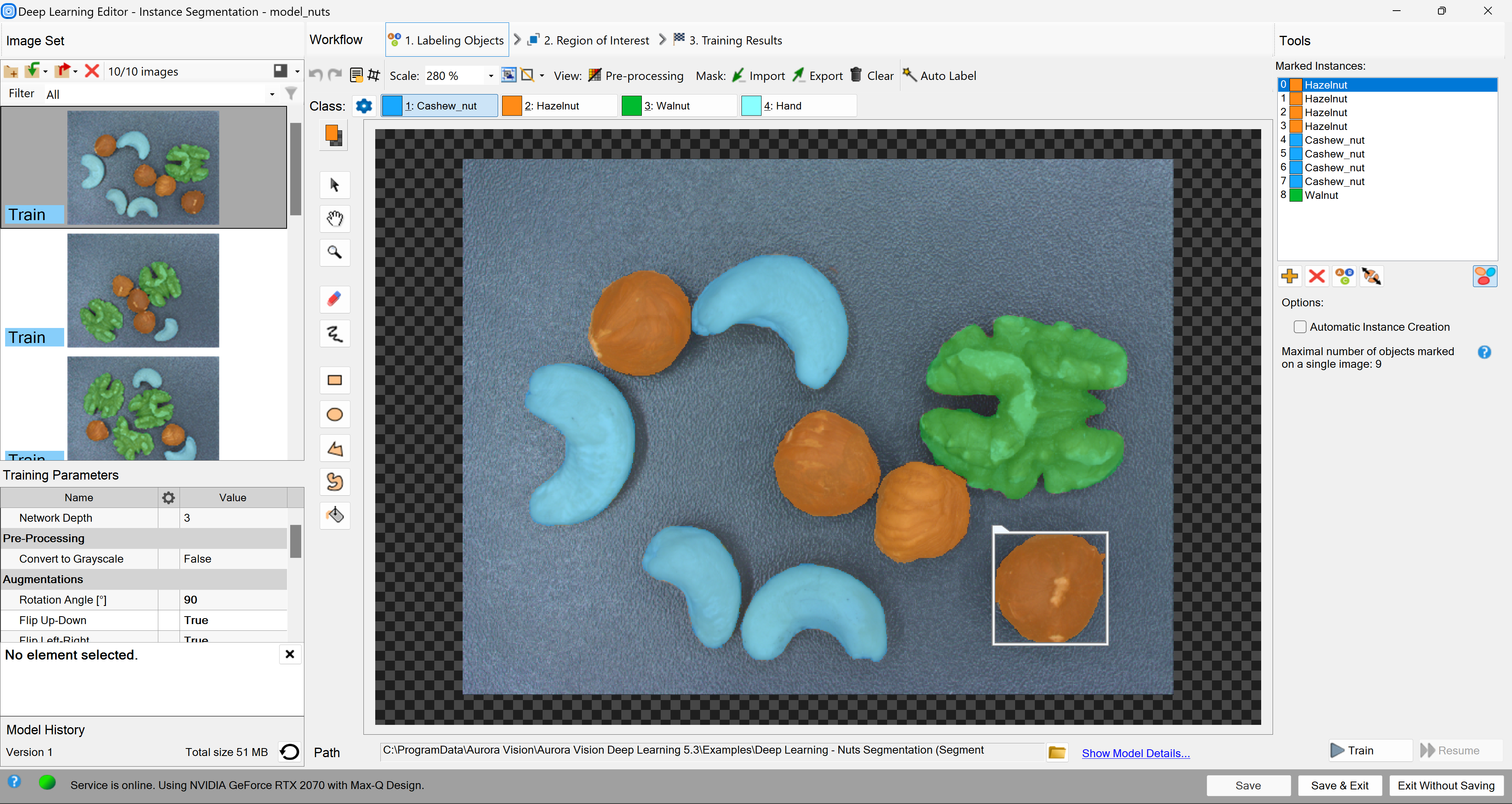Go to Region of Interest step
This screenshot has height=804, width=1512.
coord(589,40)
